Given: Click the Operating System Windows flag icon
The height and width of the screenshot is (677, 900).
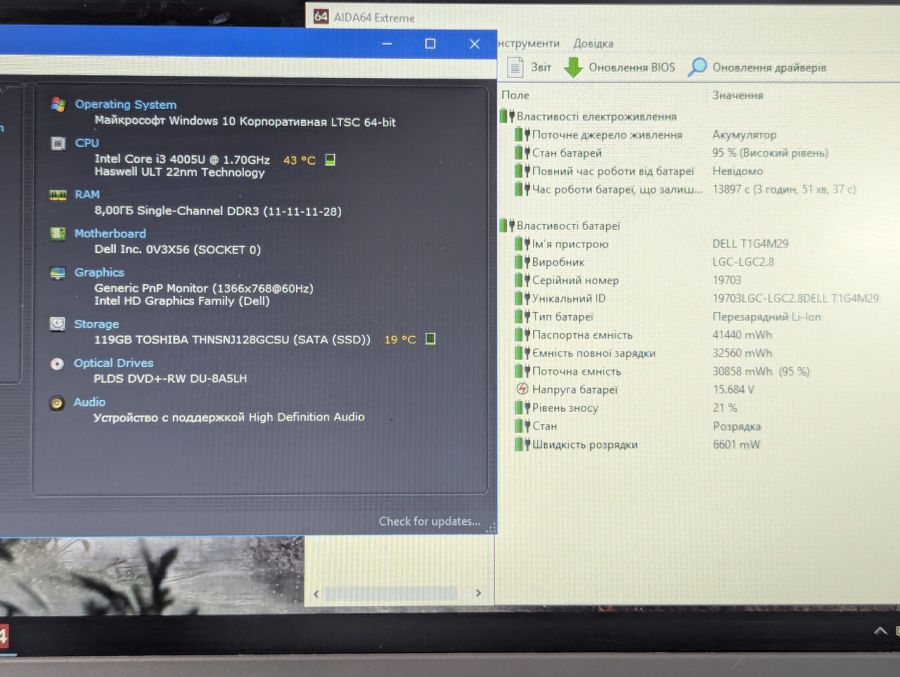Looking at the screenshot, I should click(58, 105).
